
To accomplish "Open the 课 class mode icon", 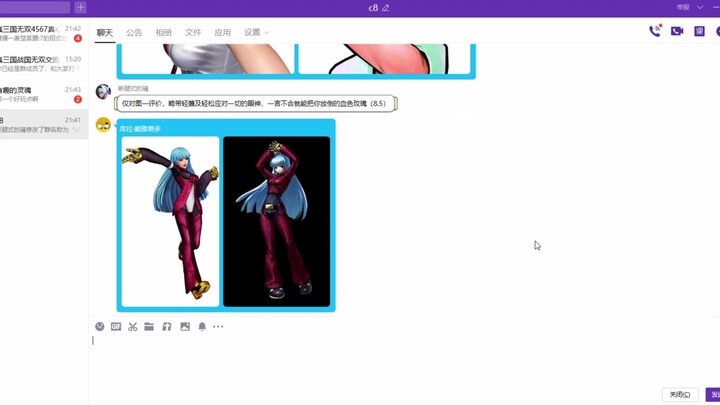I will (699, 31).
